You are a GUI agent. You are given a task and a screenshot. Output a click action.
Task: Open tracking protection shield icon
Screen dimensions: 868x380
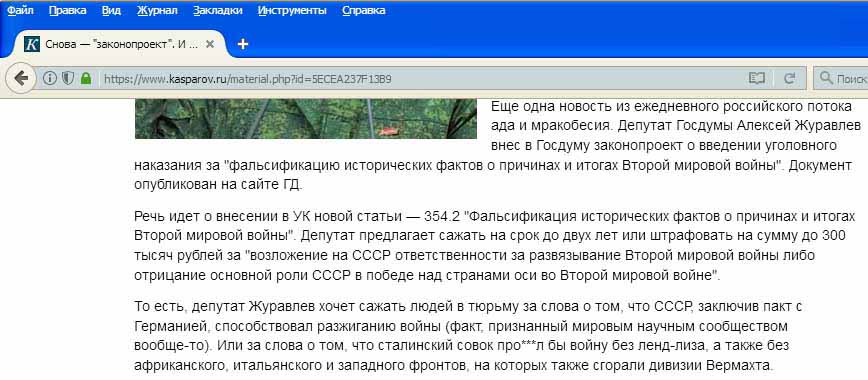(68, 79)
